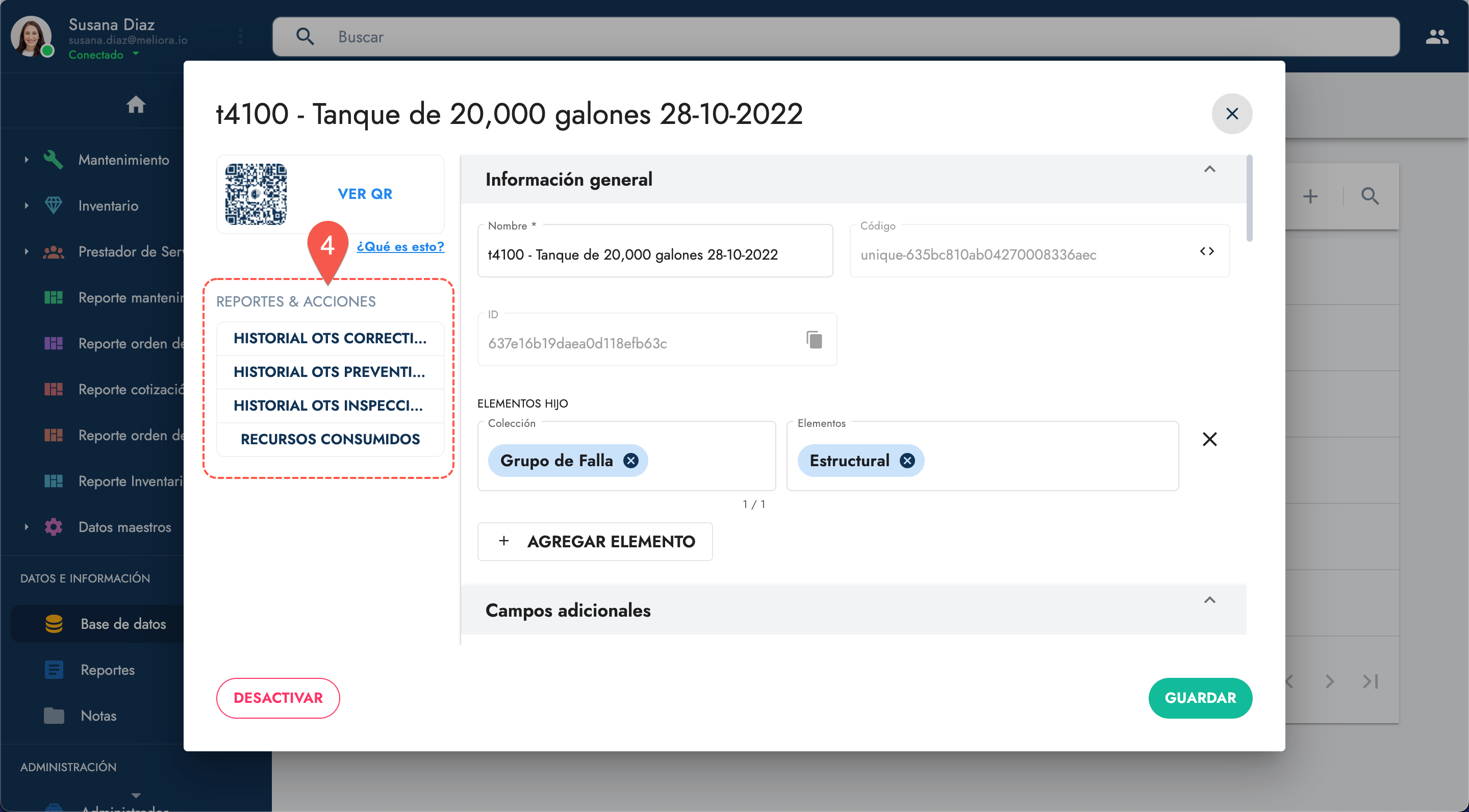This screenshot has height=812, width=1469.
Task: Delete the child element row with X
Action: coord(1209,439)
